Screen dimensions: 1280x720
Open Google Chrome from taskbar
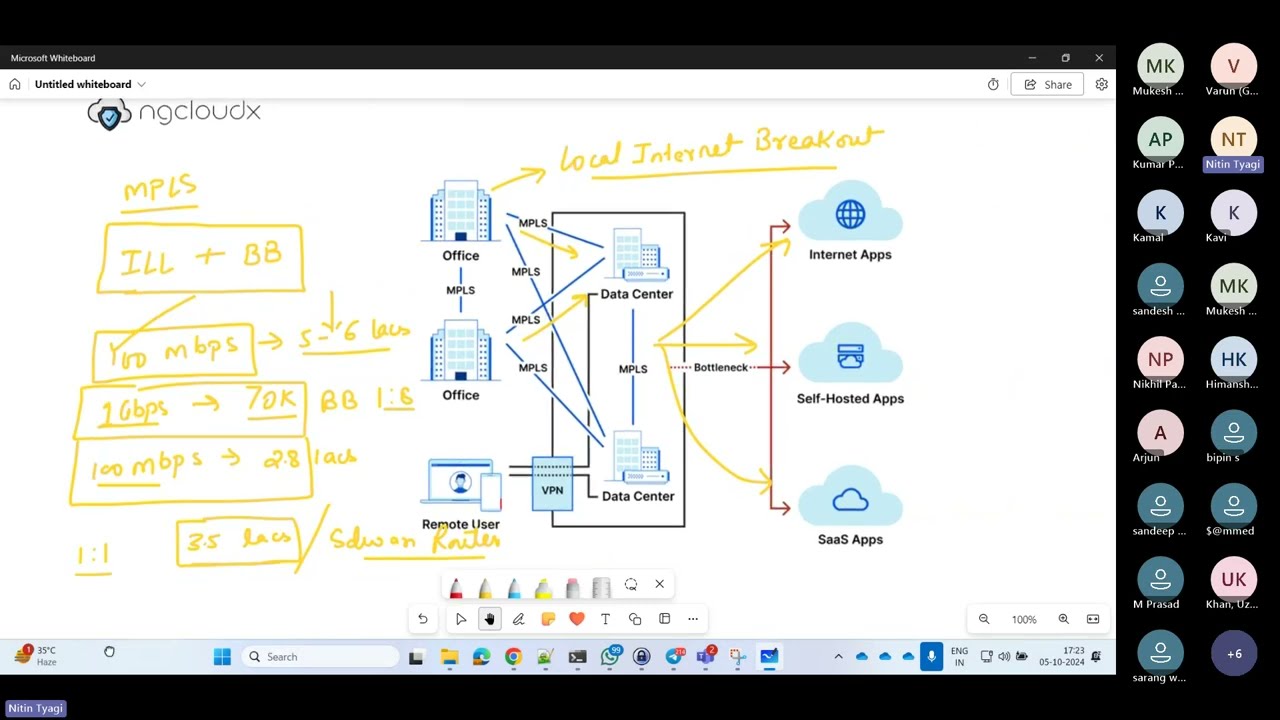click(513, 657)
